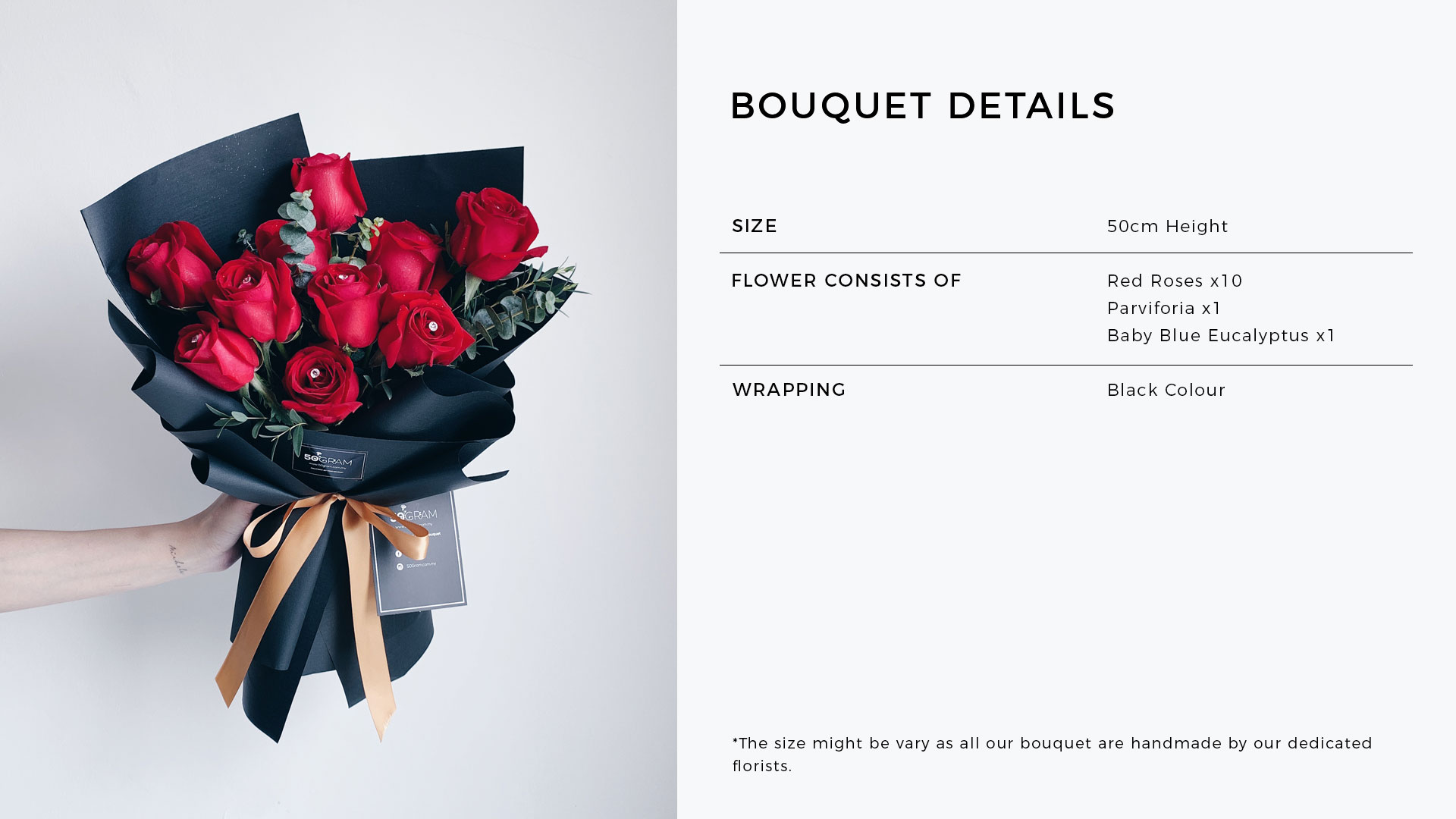Select the FLOWER CONSISTS OF label
The height and width of the screenshot is (819, 1456).
pyautogui.click(x=846, y=281)
